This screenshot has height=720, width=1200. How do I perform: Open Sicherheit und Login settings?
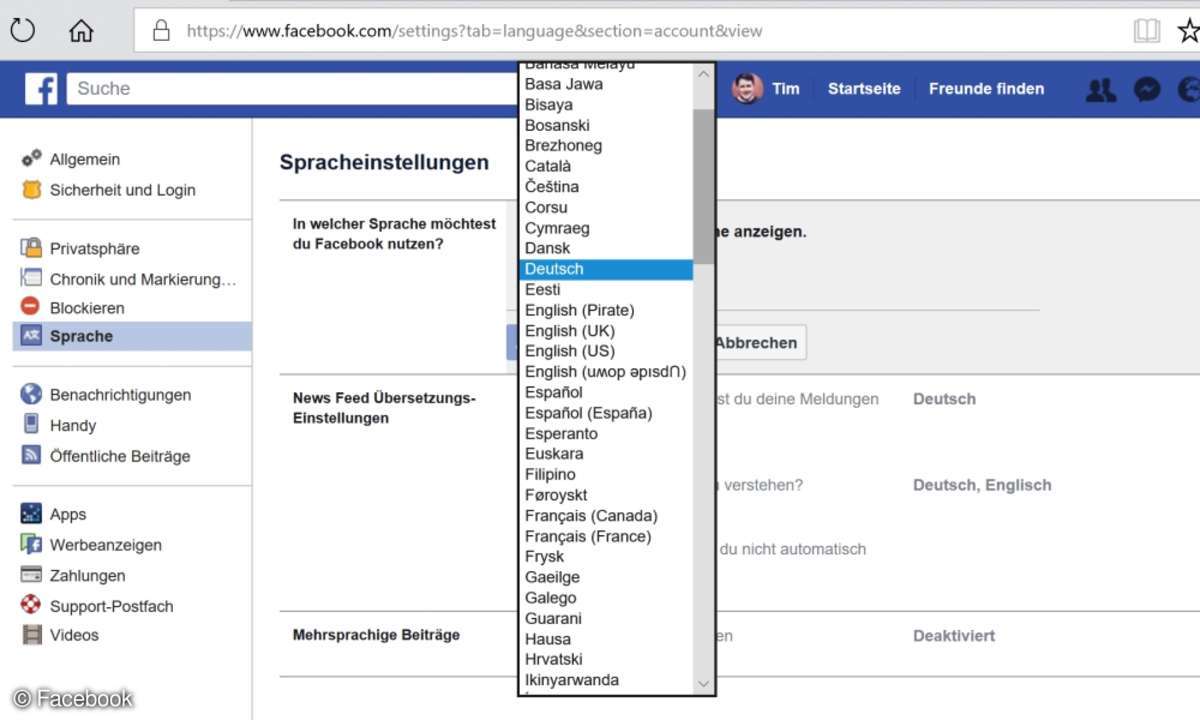click(123, 190)
